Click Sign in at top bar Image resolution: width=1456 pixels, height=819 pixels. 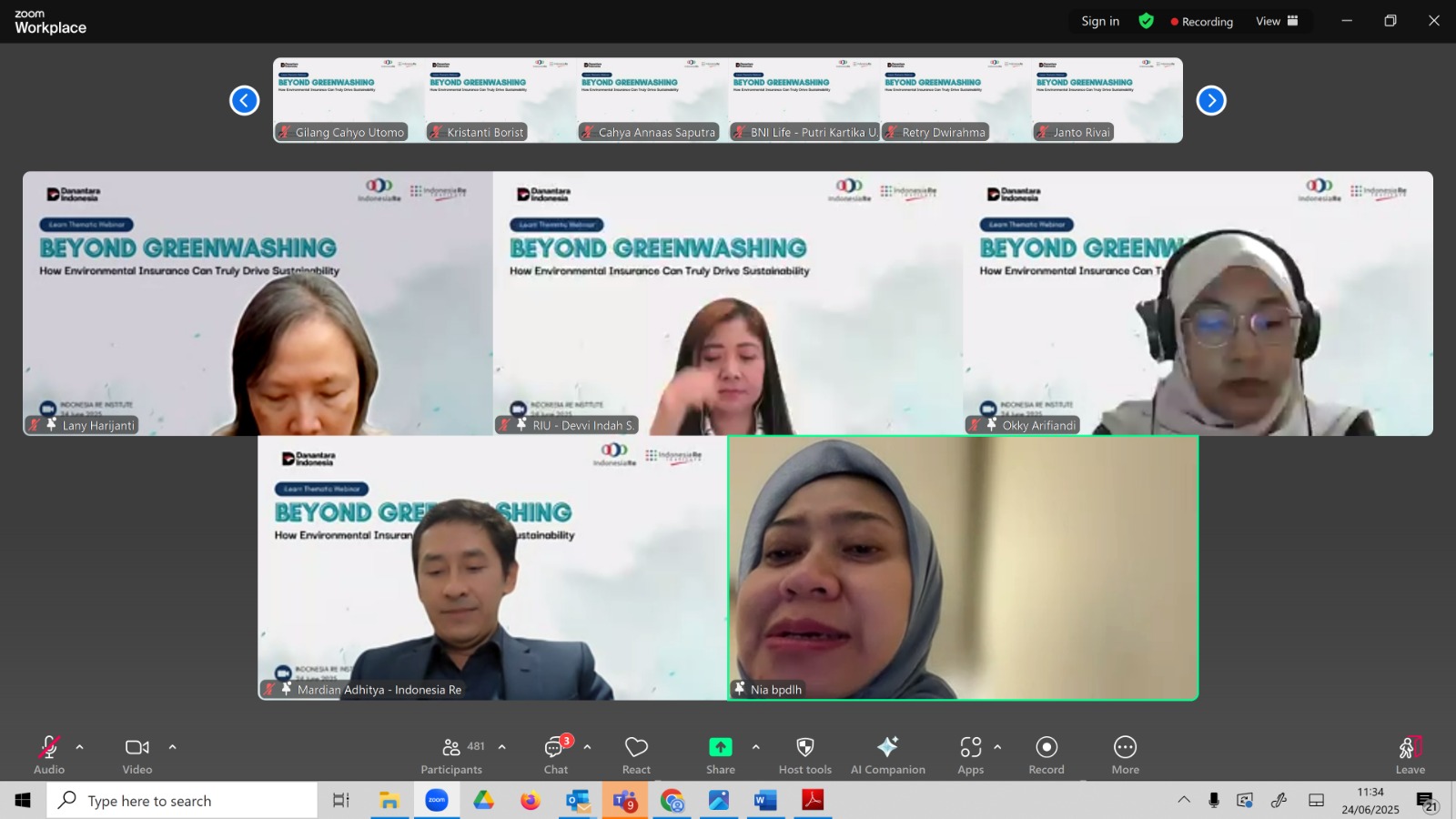[1100, 21]
